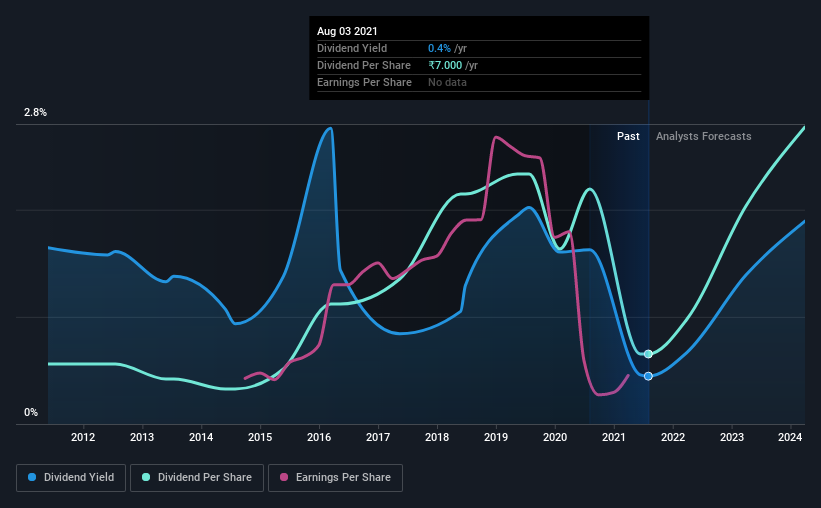Click the 2019 x-axis label
Viewport: 821px width, 508px height.
pyautogui.click(x=496, y=437)
